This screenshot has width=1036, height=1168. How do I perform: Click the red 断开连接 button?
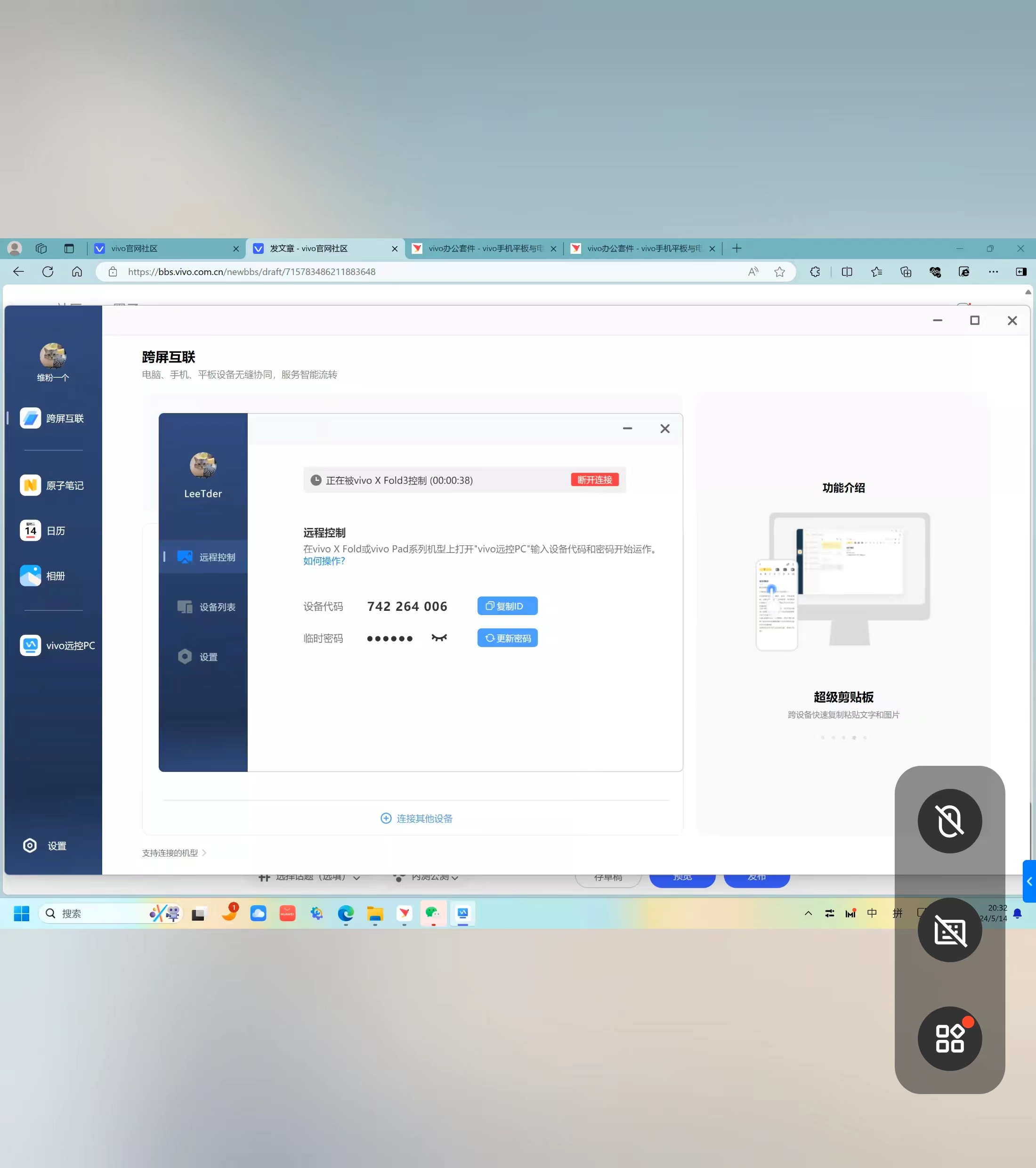tap(594, 479)
